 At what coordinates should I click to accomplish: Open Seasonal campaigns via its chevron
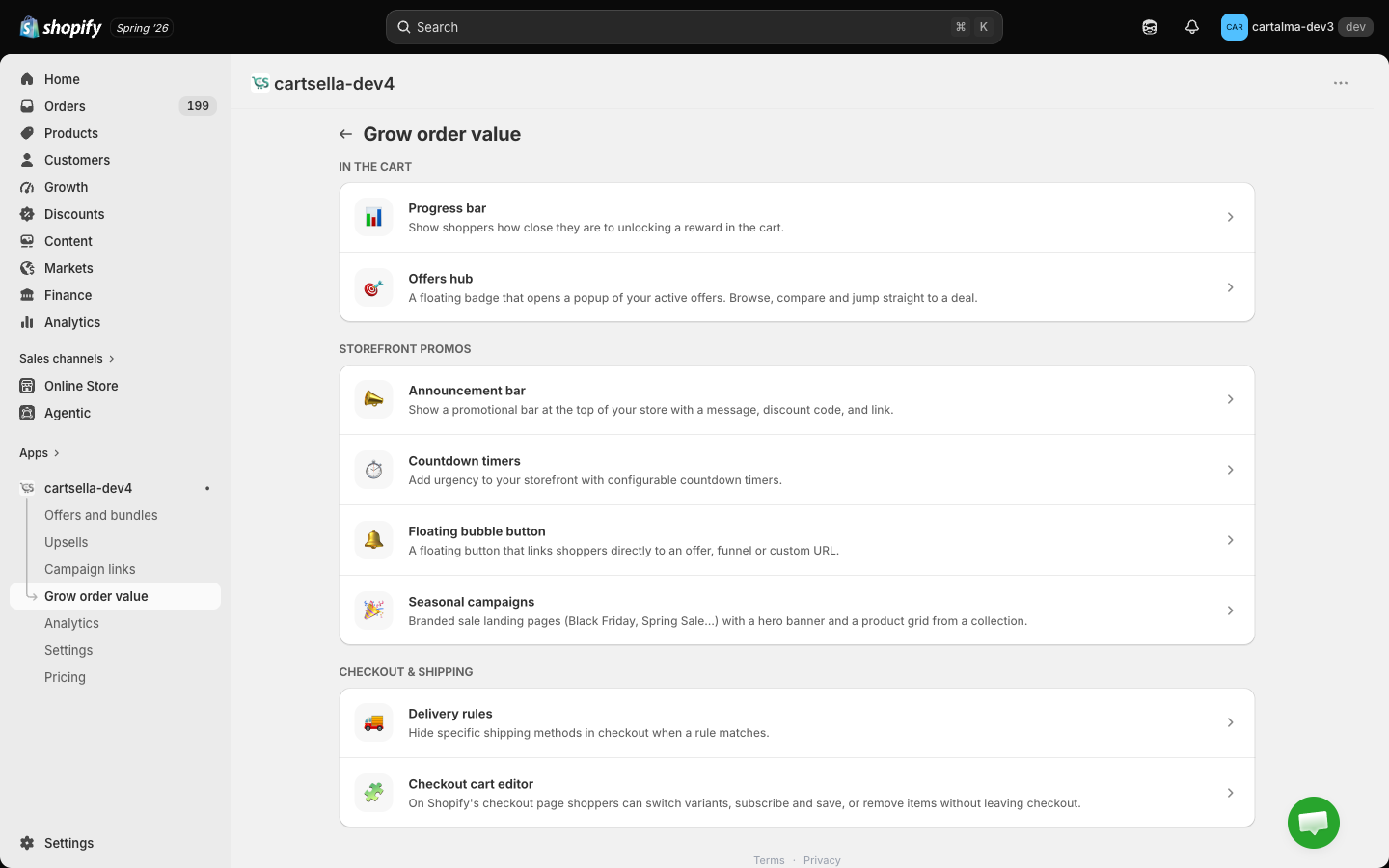click(x=1230, y=610)
